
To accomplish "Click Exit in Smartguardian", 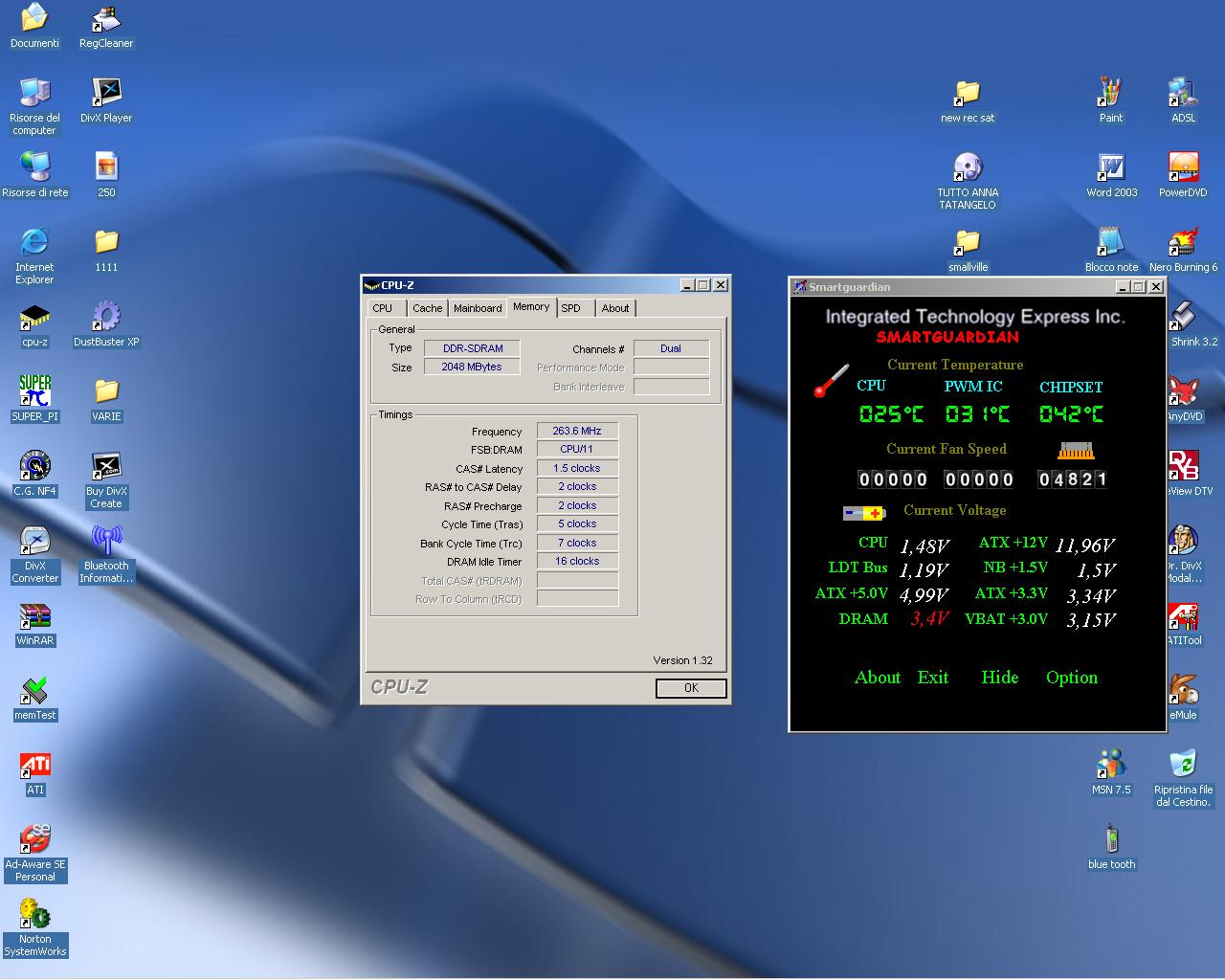I will coord(933,678).
